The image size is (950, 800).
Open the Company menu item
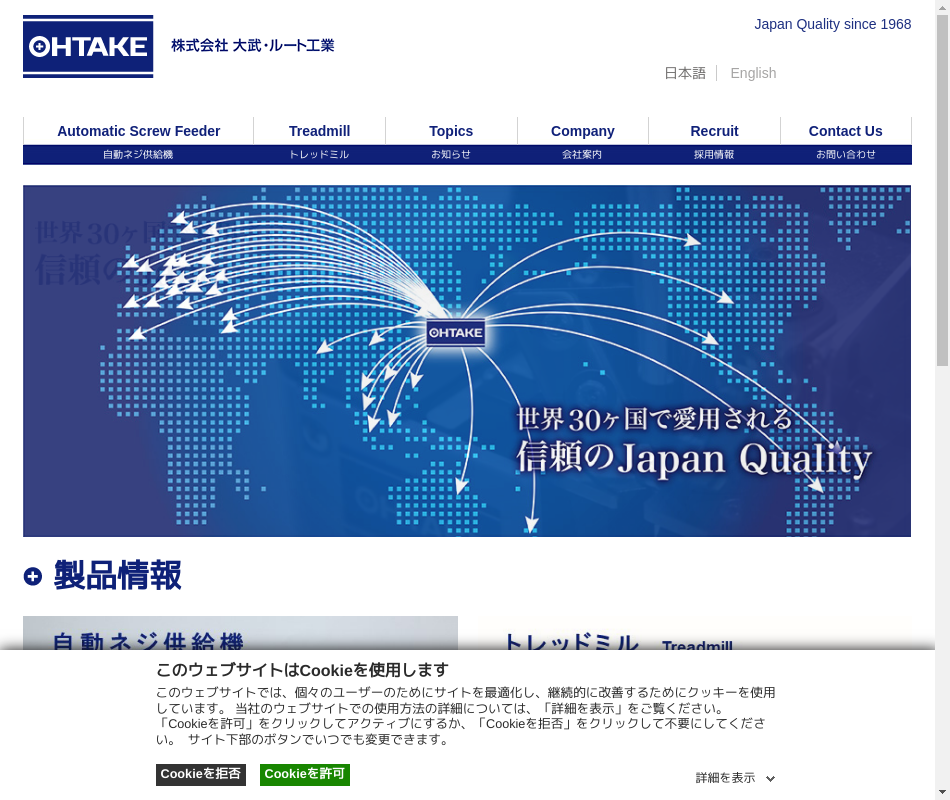[582, 131]
